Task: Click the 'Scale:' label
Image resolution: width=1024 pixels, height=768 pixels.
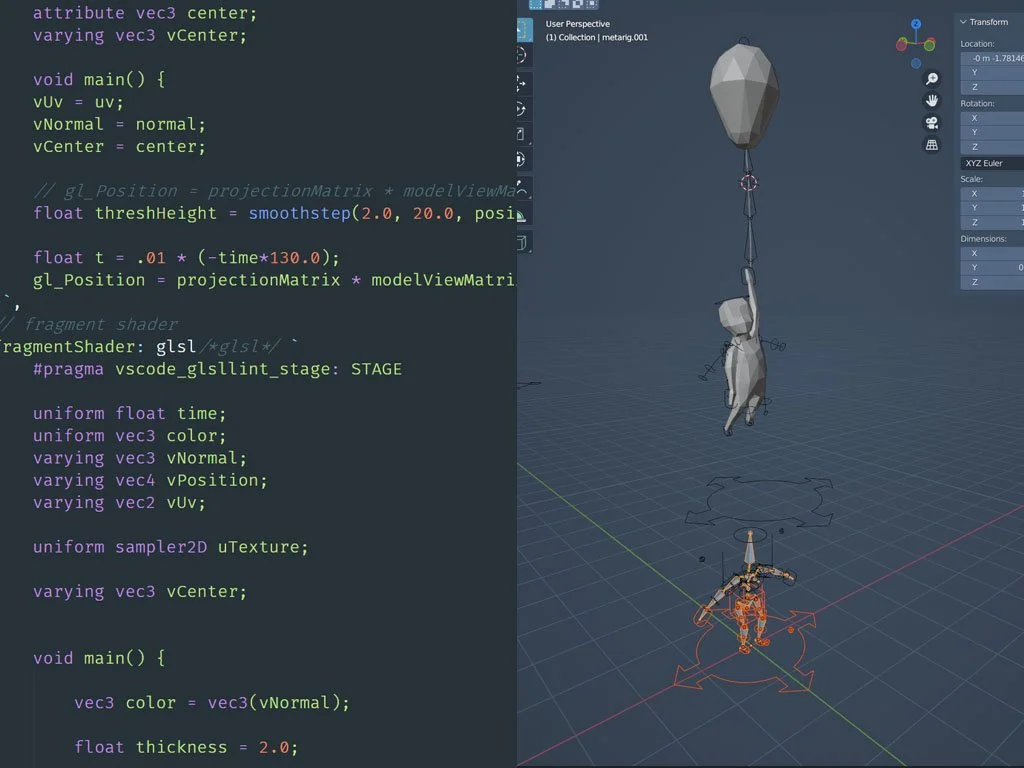Action: point(971,179)
